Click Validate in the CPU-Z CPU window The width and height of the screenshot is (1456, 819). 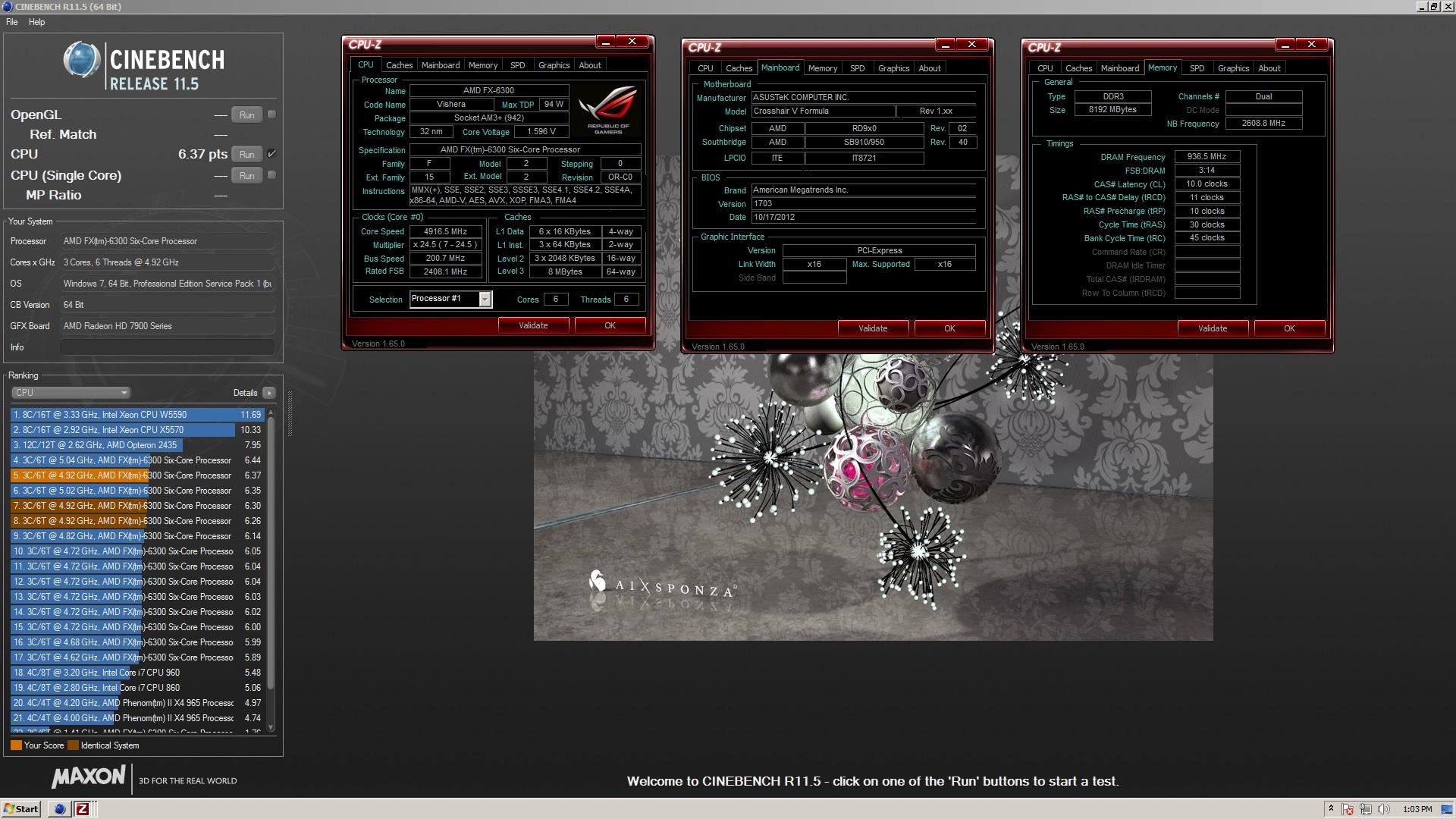pyautogui.click(x=533, y=325)
